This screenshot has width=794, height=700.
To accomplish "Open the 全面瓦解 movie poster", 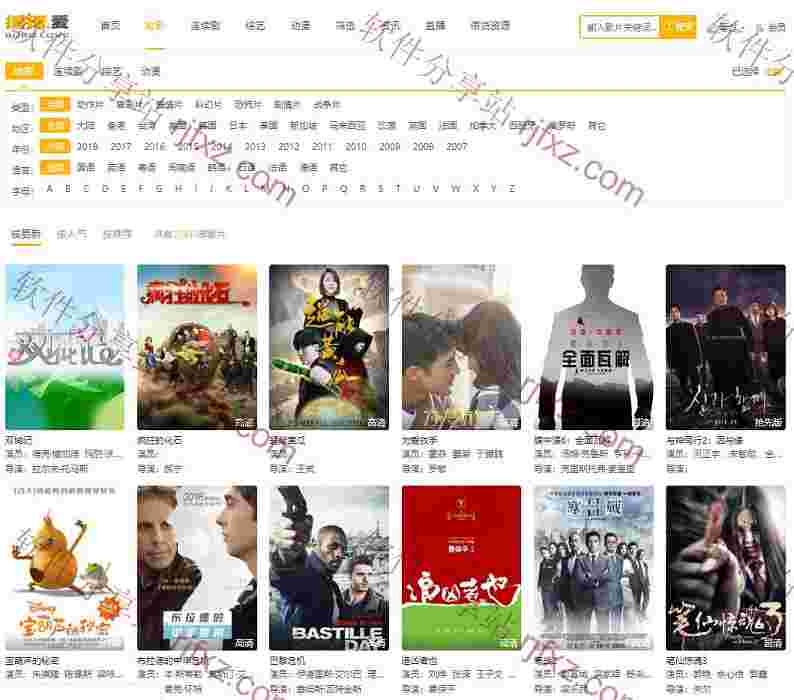I will [593, 347].
